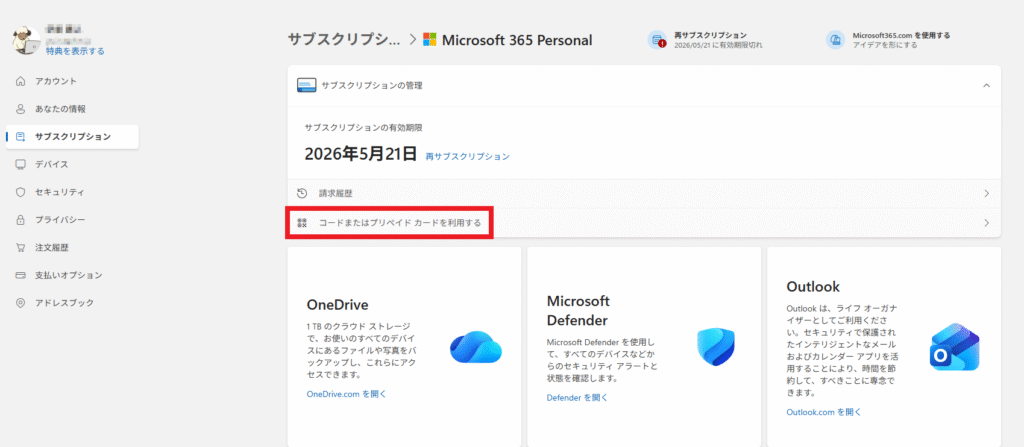1024x447 pixels.
Task: Click the subscription icon in the sidebar
Action: pos(21,137)
